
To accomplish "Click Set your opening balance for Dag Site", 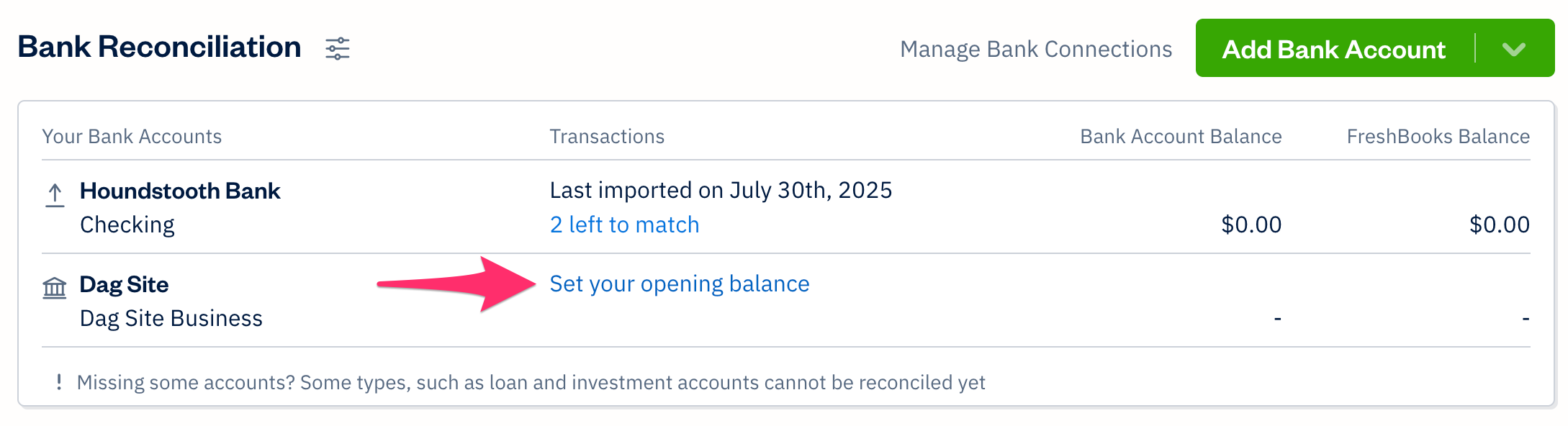I will pyautogui.click(x=680, y=284).
